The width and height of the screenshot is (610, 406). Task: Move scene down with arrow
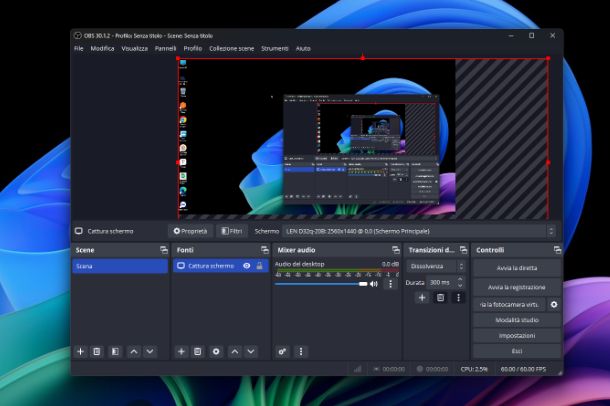click(150, 352)
